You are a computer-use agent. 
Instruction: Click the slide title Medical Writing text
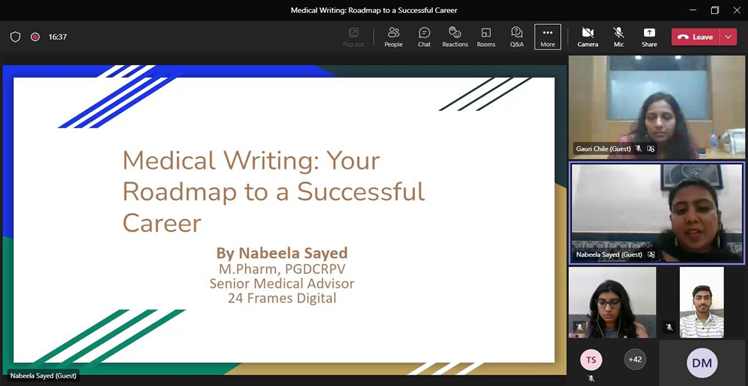[274, 192]
